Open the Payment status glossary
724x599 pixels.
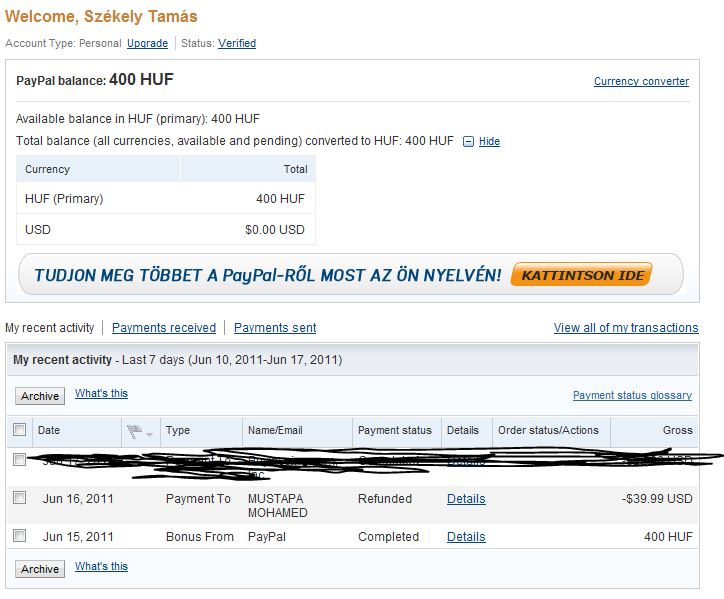point(631,395)
